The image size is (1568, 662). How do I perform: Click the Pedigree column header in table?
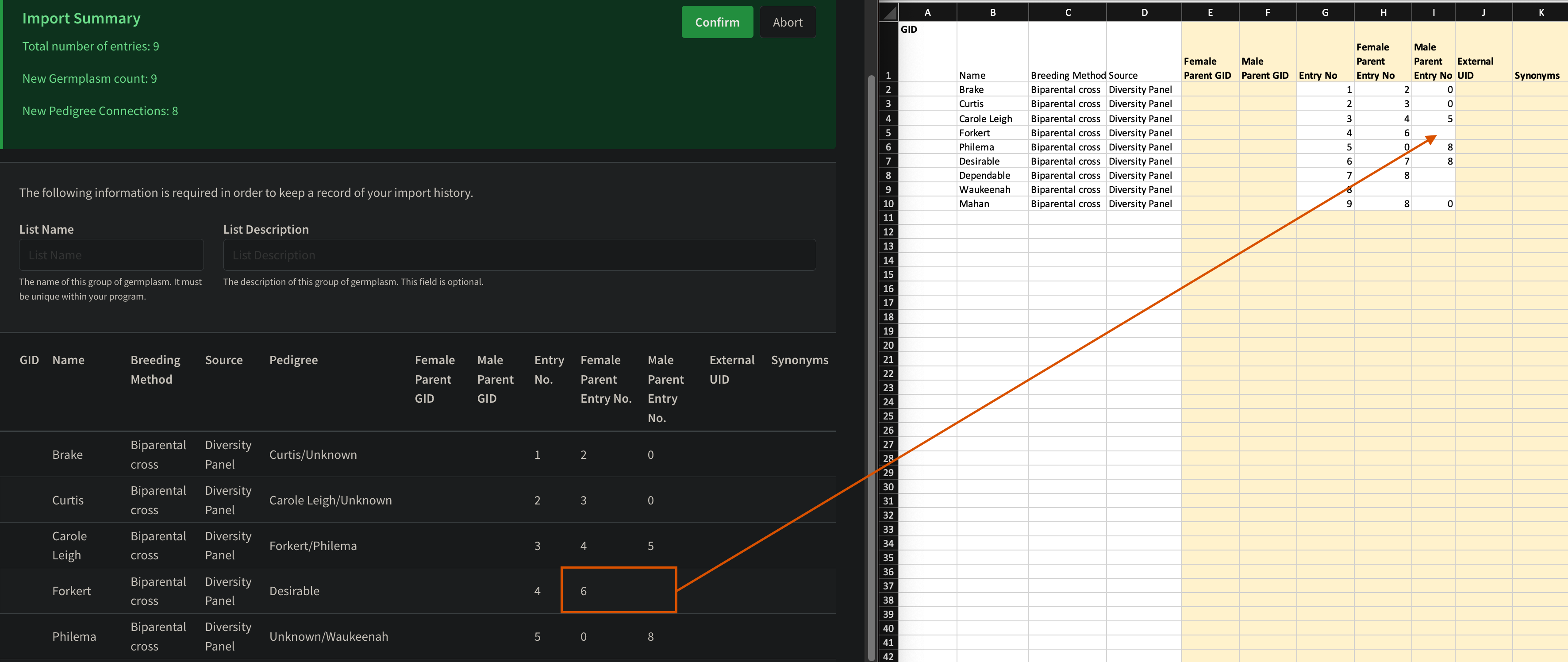[x=293, y=360]
